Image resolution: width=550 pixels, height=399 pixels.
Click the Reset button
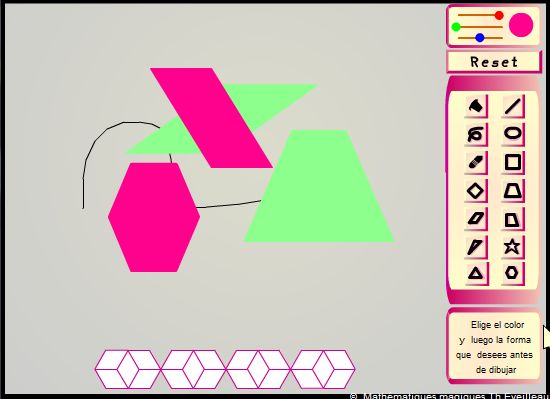coord(494,62)
